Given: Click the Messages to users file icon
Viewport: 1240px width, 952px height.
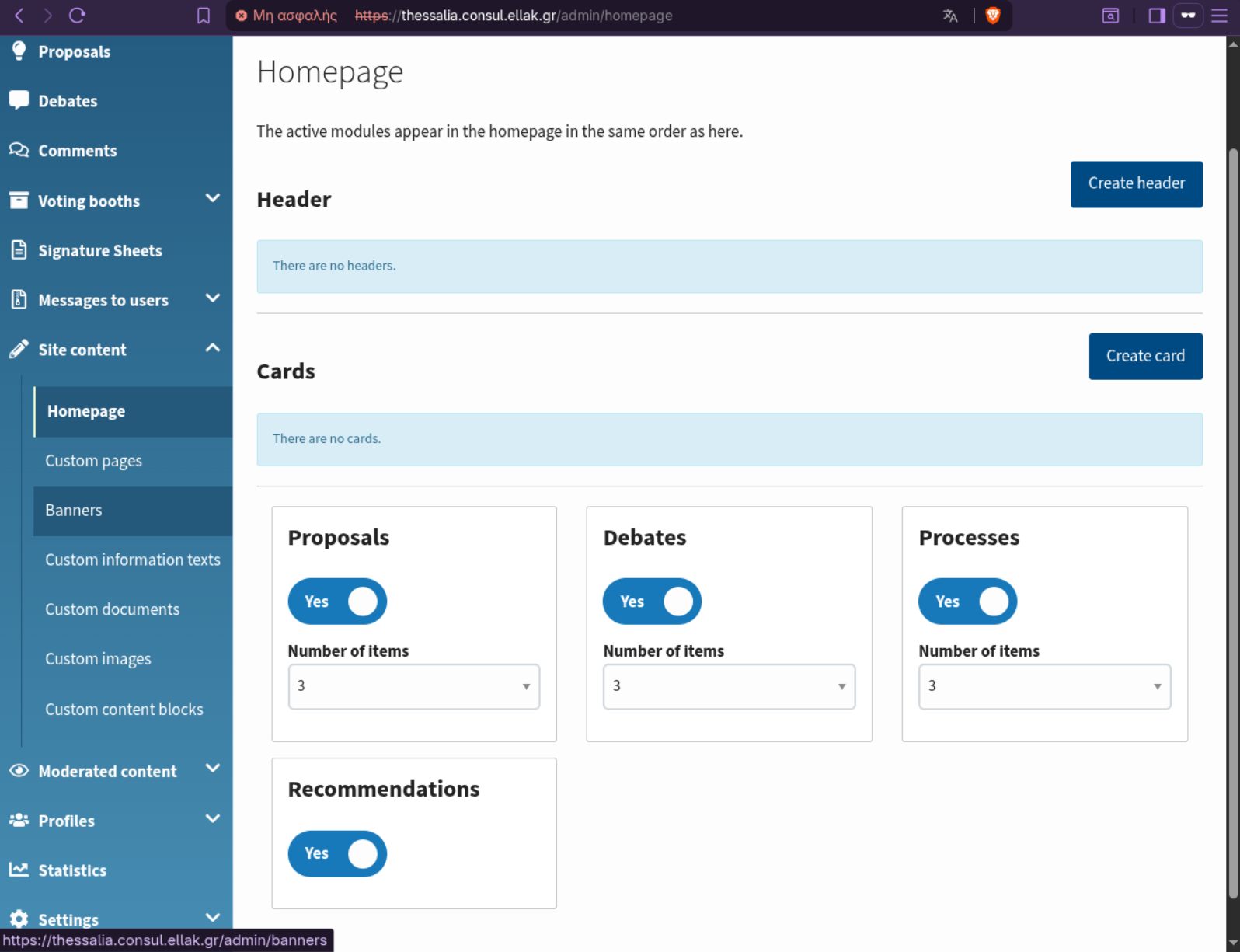Looking at the screenshot, I should click(x=19, y=300).
